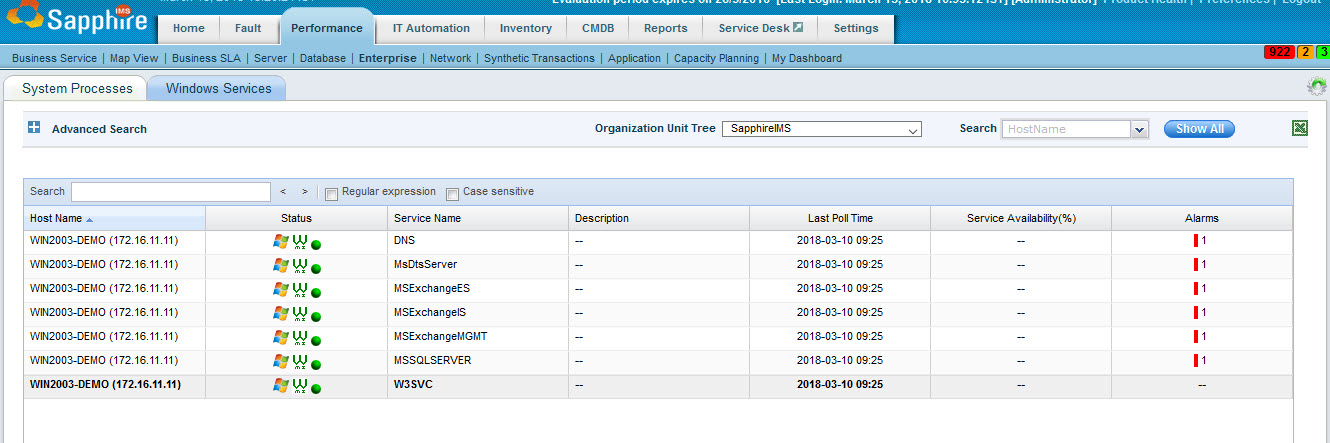Expand Advanced Search with the plus icon
The height and width of the screenshot is (443, 1330).
pyautogui.click(x=34, y=127)
